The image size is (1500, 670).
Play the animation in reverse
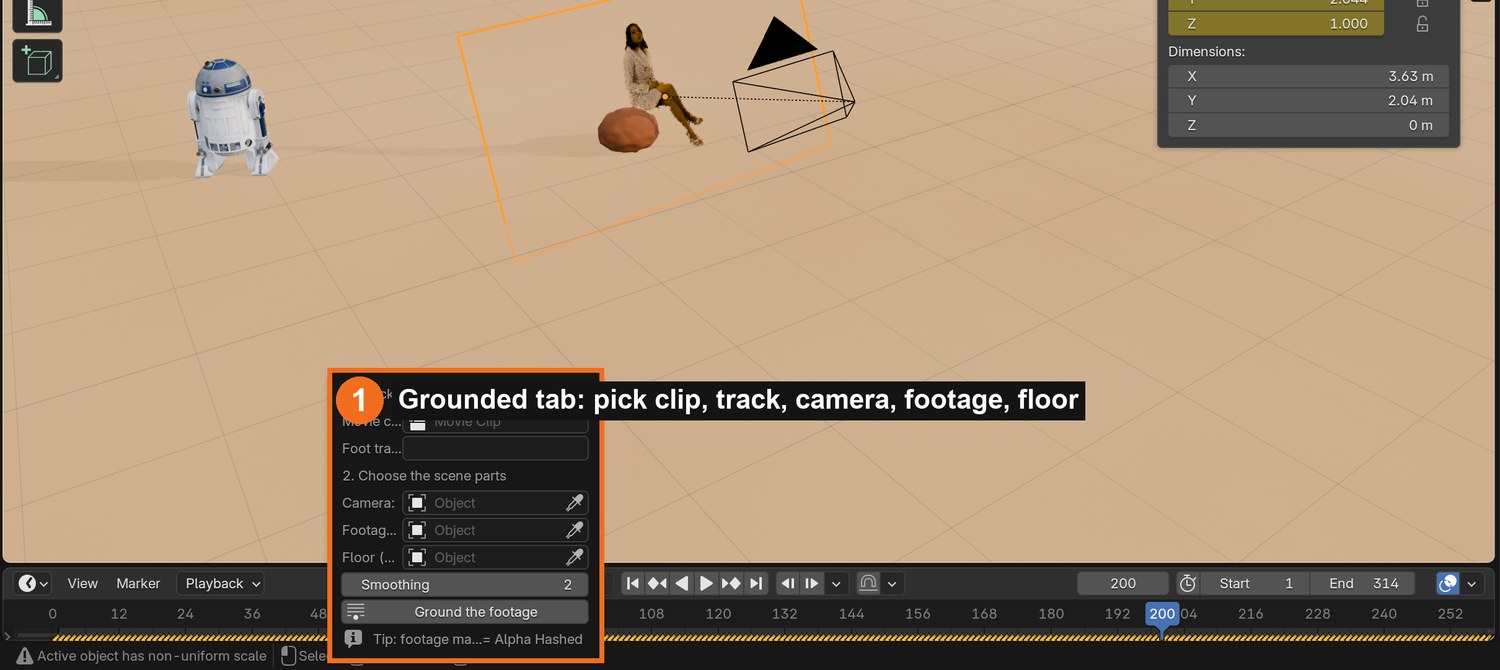682,583
